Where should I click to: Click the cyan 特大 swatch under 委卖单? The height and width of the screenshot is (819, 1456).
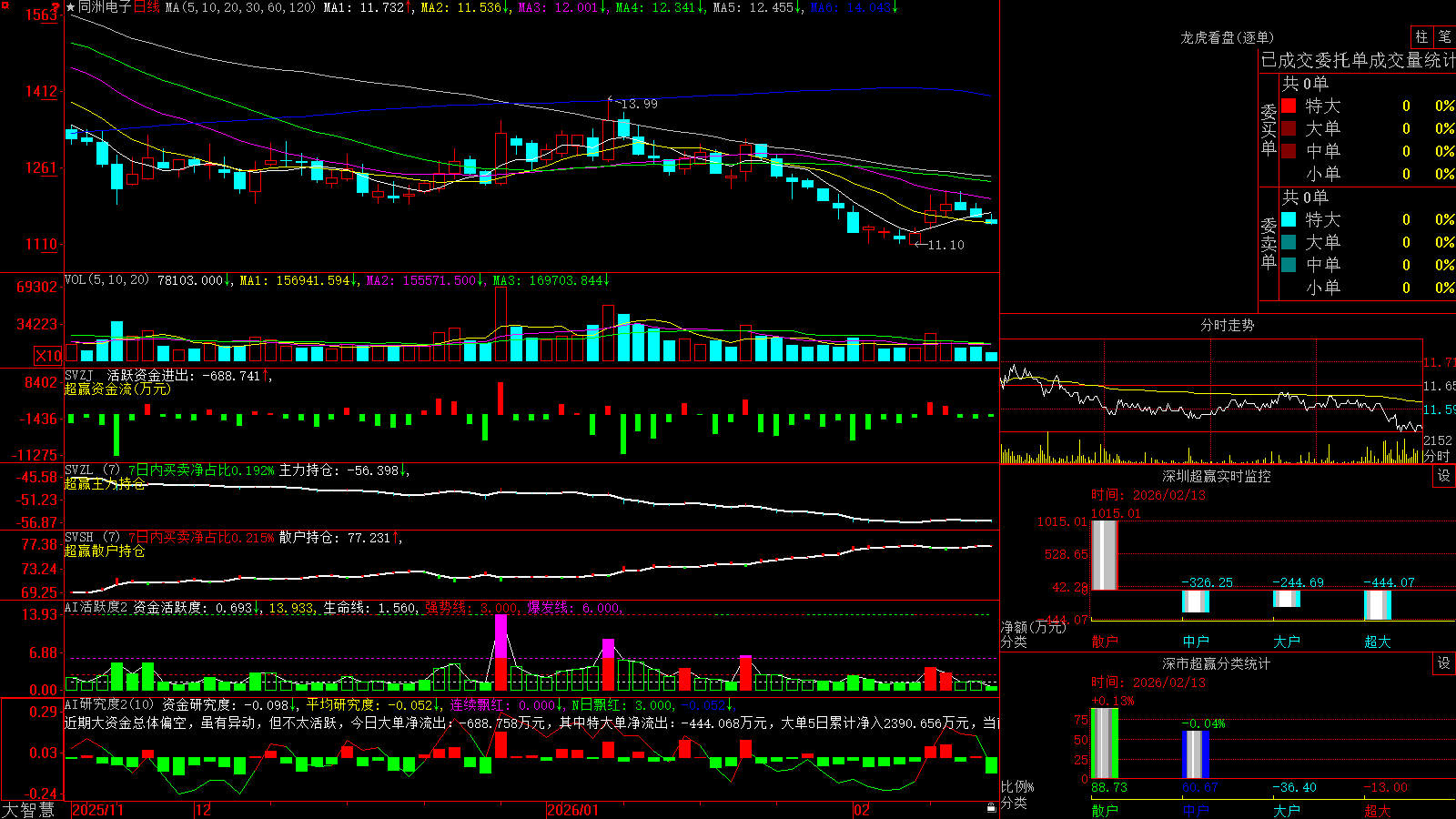pyautogui.click(x=1289, y=219)
